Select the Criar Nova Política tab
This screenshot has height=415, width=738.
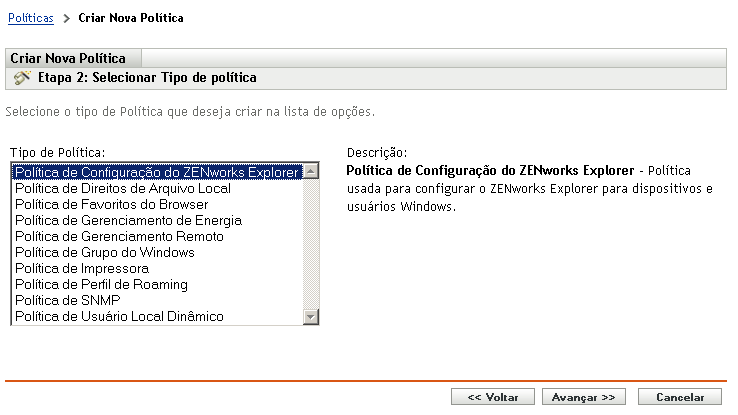[73, 58]
